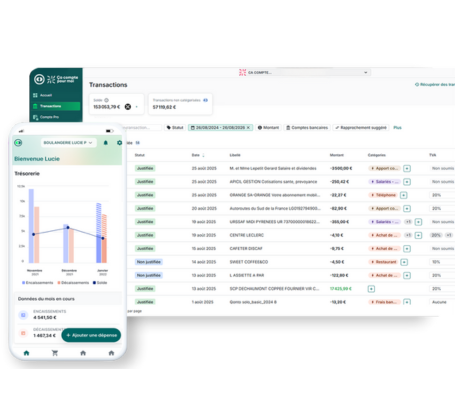Click the Décaissements legend swatch

pyautogui.click(x=59, y=283)
